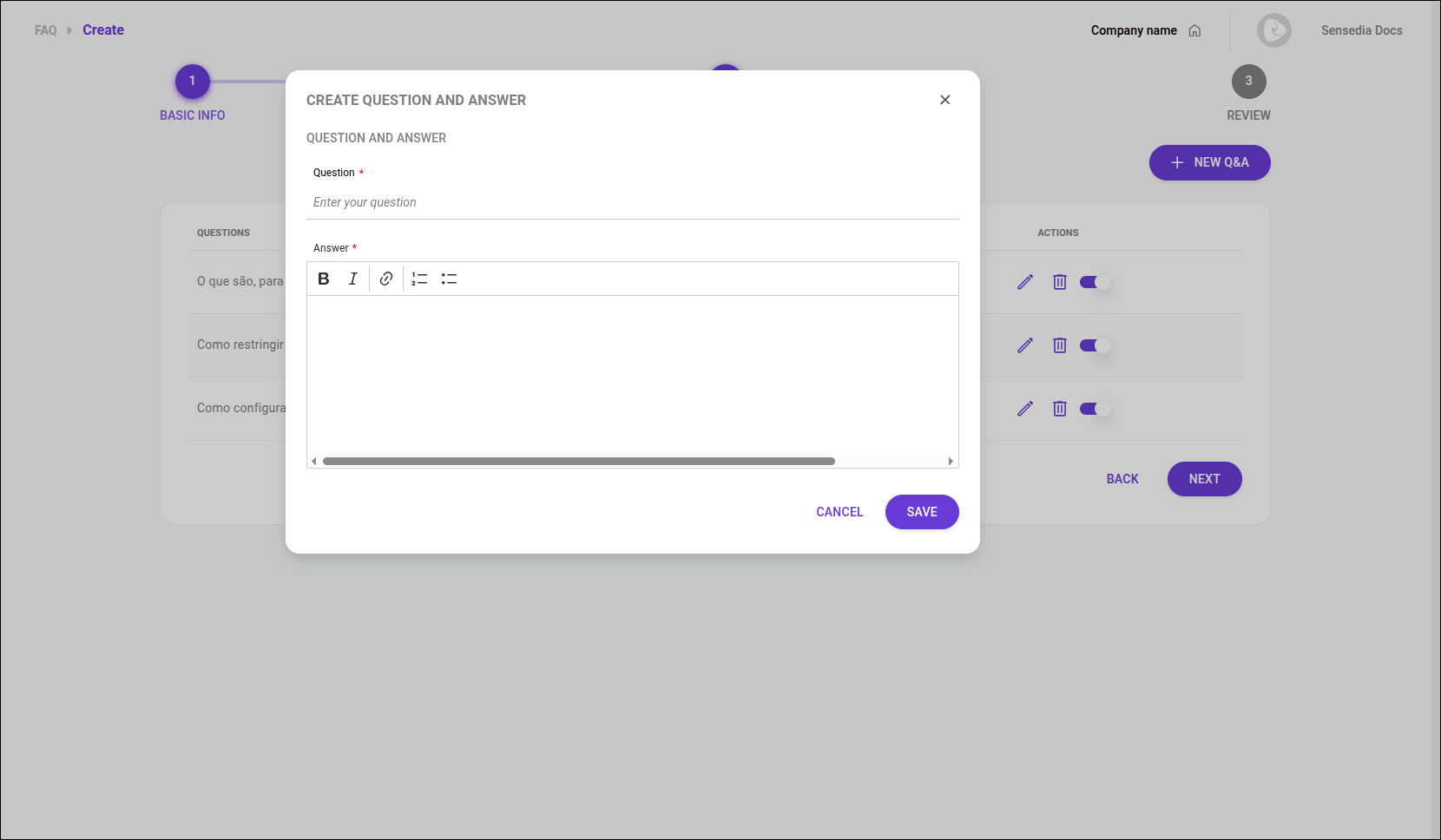
Task: Add a new Q&A entry
Action: (x=1209, y=162)
